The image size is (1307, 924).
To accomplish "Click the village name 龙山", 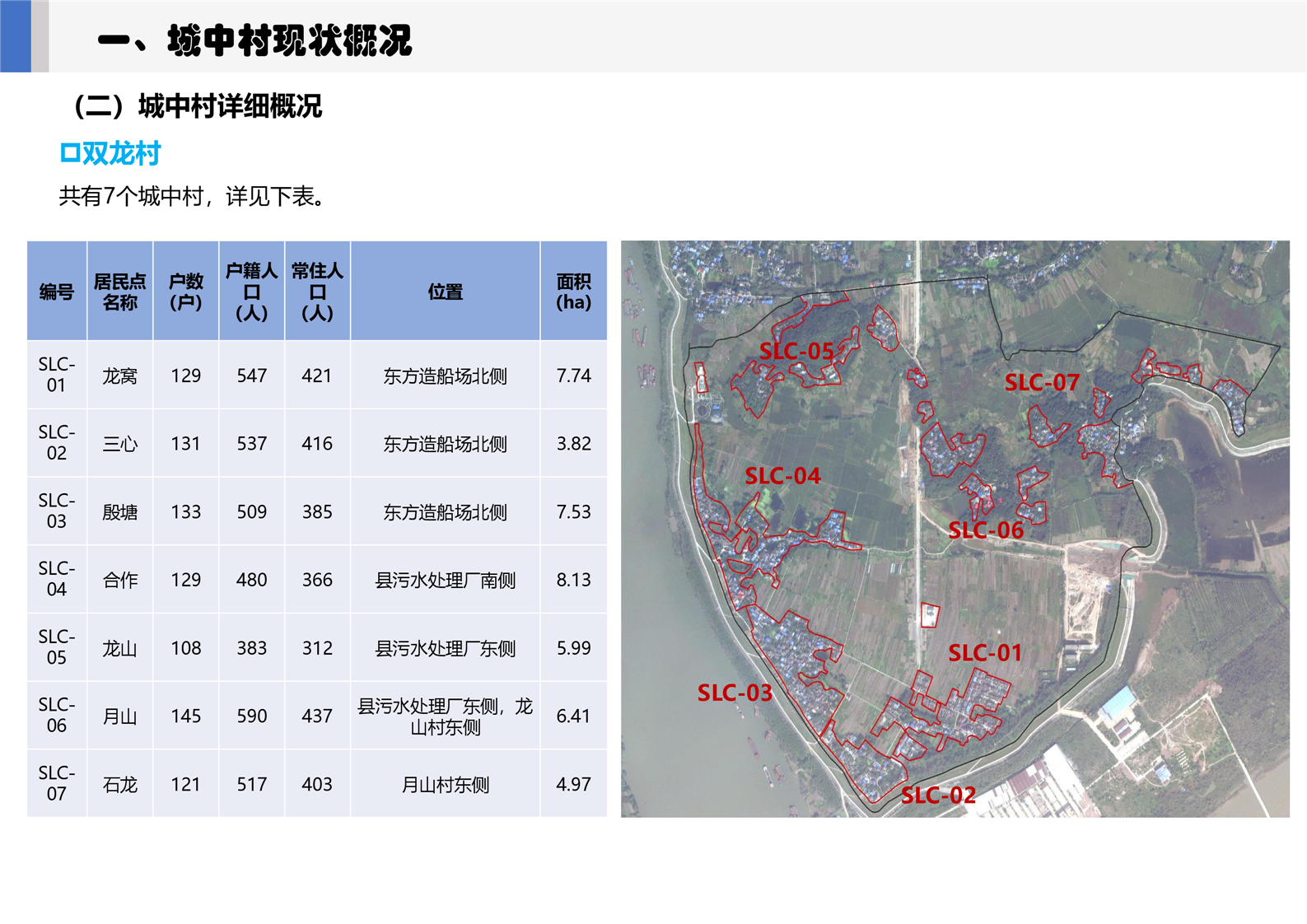I will [120, 649].
